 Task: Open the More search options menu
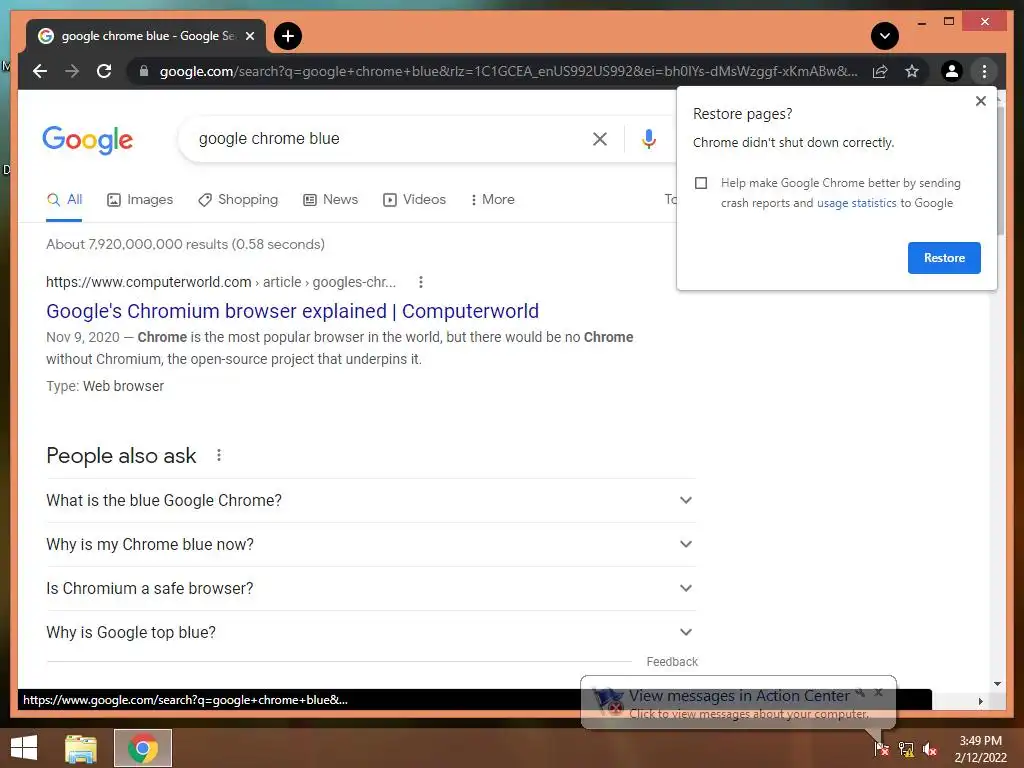(x=492, y=200)
